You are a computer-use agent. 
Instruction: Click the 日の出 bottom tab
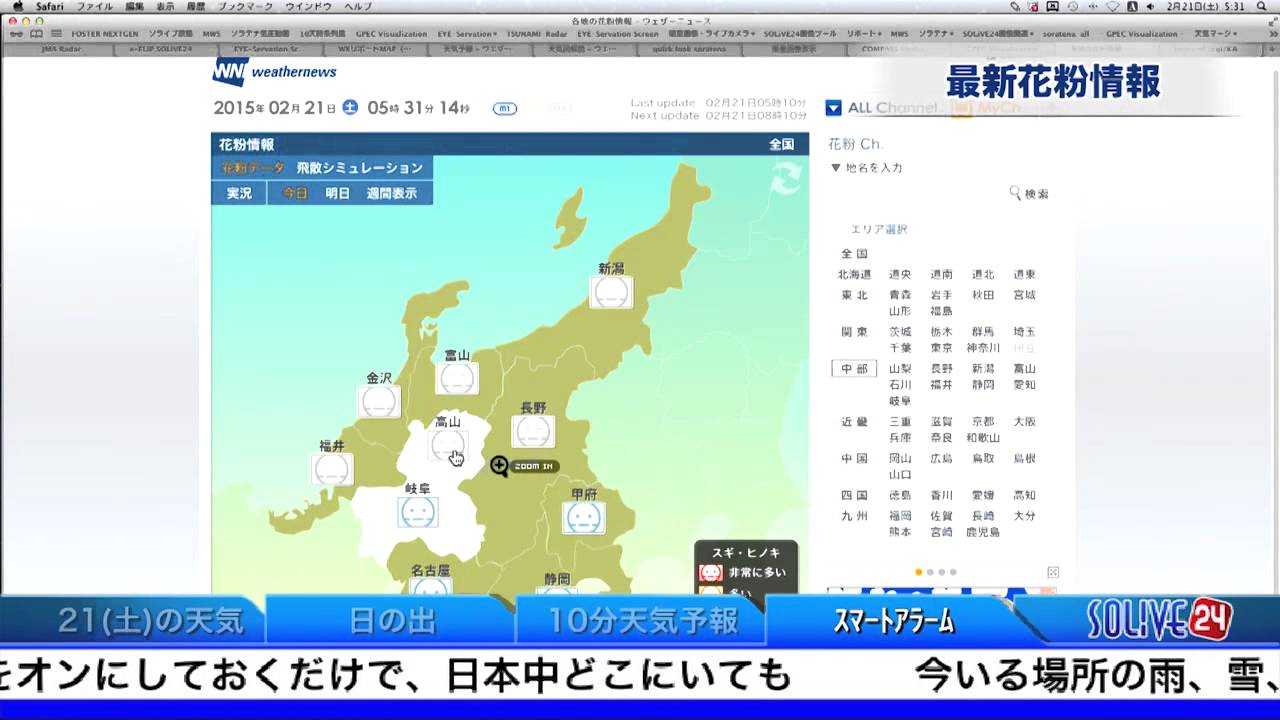[392, 622]
